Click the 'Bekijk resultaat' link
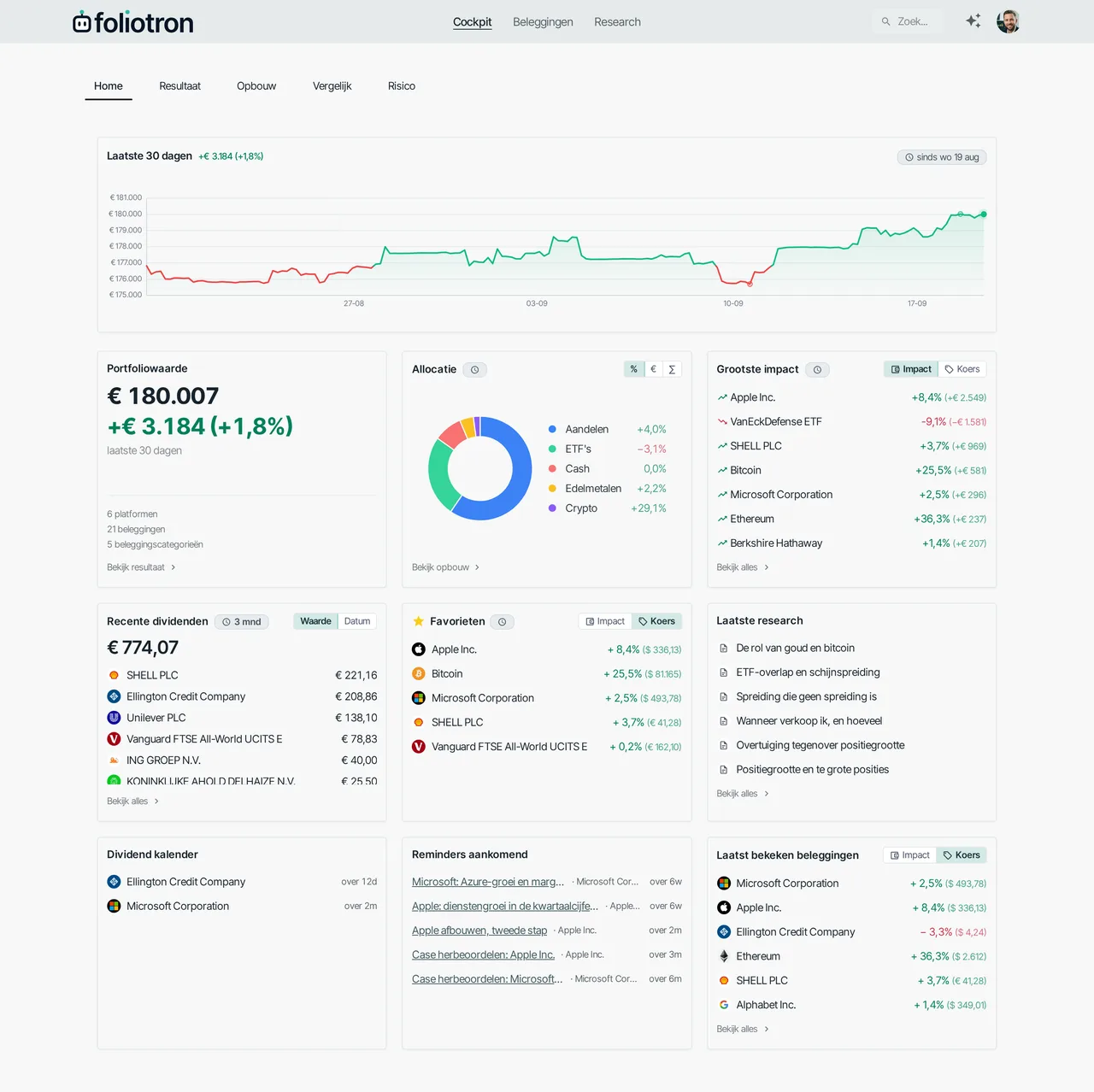1094x1092 pixels. point(141,567)
